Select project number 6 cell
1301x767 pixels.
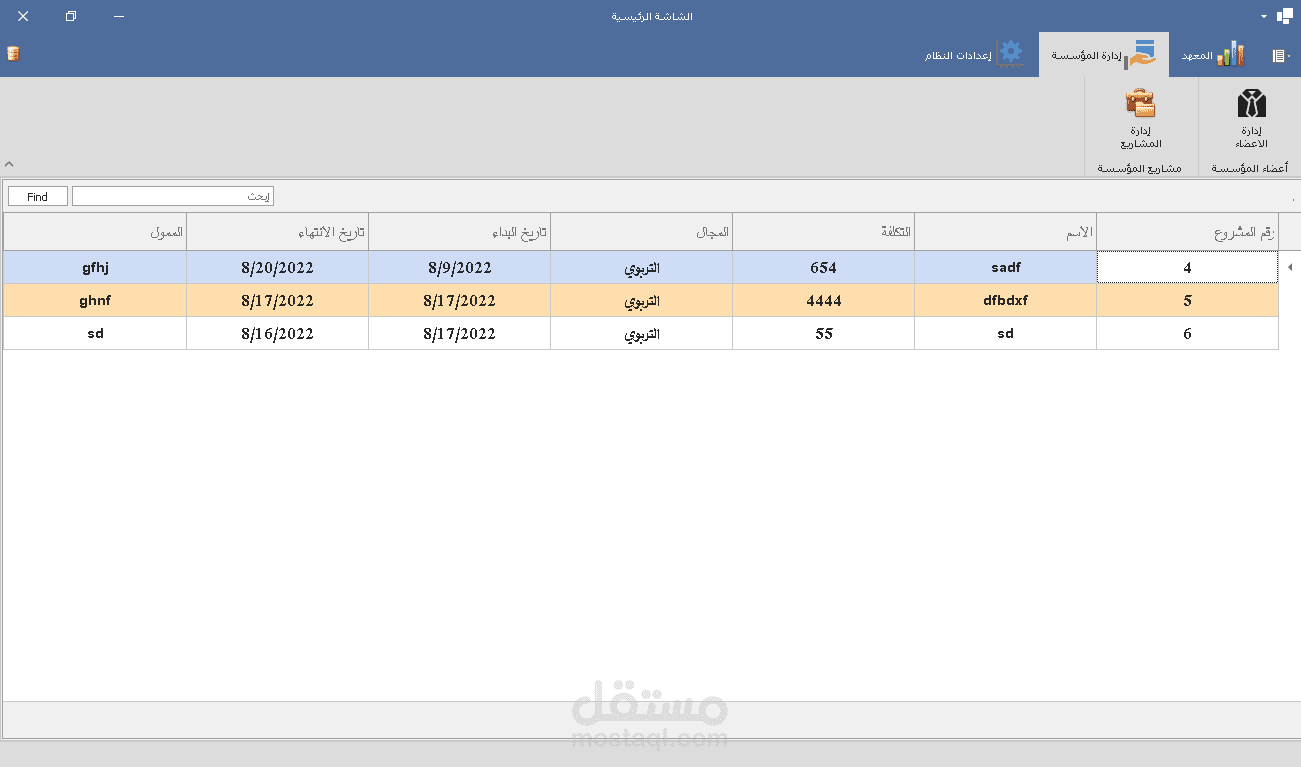click(1187, 334)
